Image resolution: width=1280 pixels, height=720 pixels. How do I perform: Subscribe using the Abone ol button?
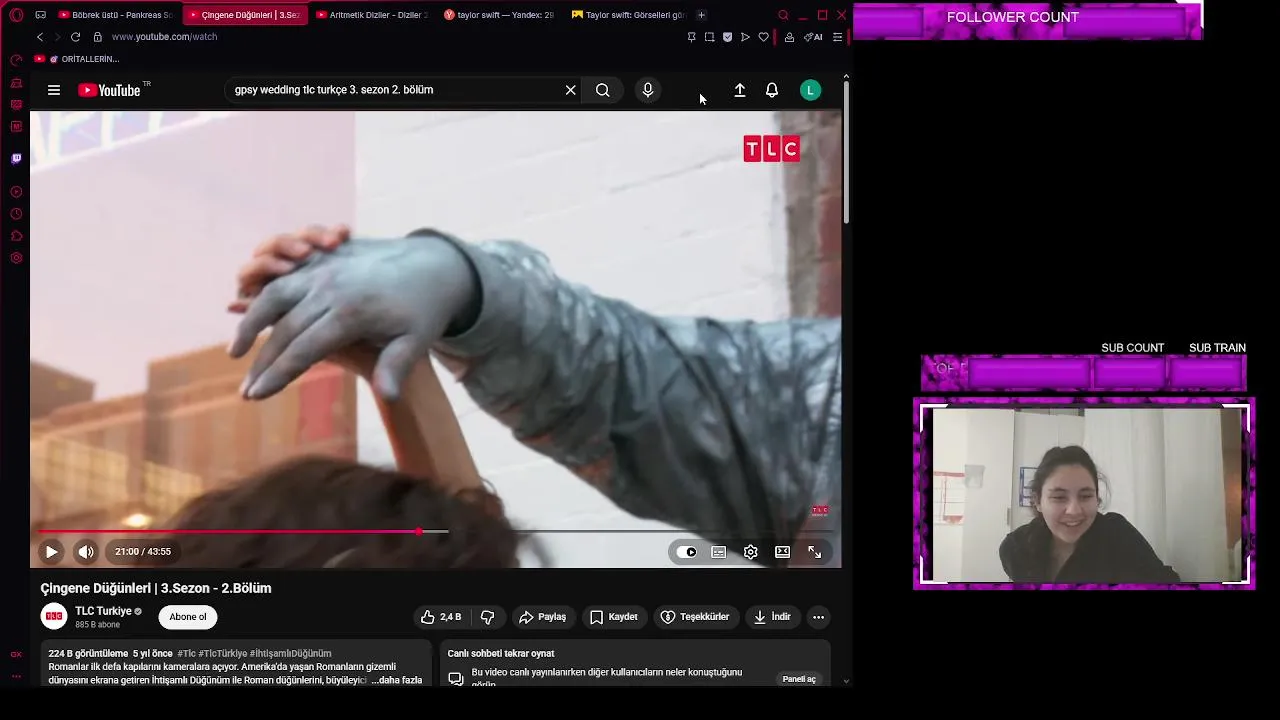188,617
